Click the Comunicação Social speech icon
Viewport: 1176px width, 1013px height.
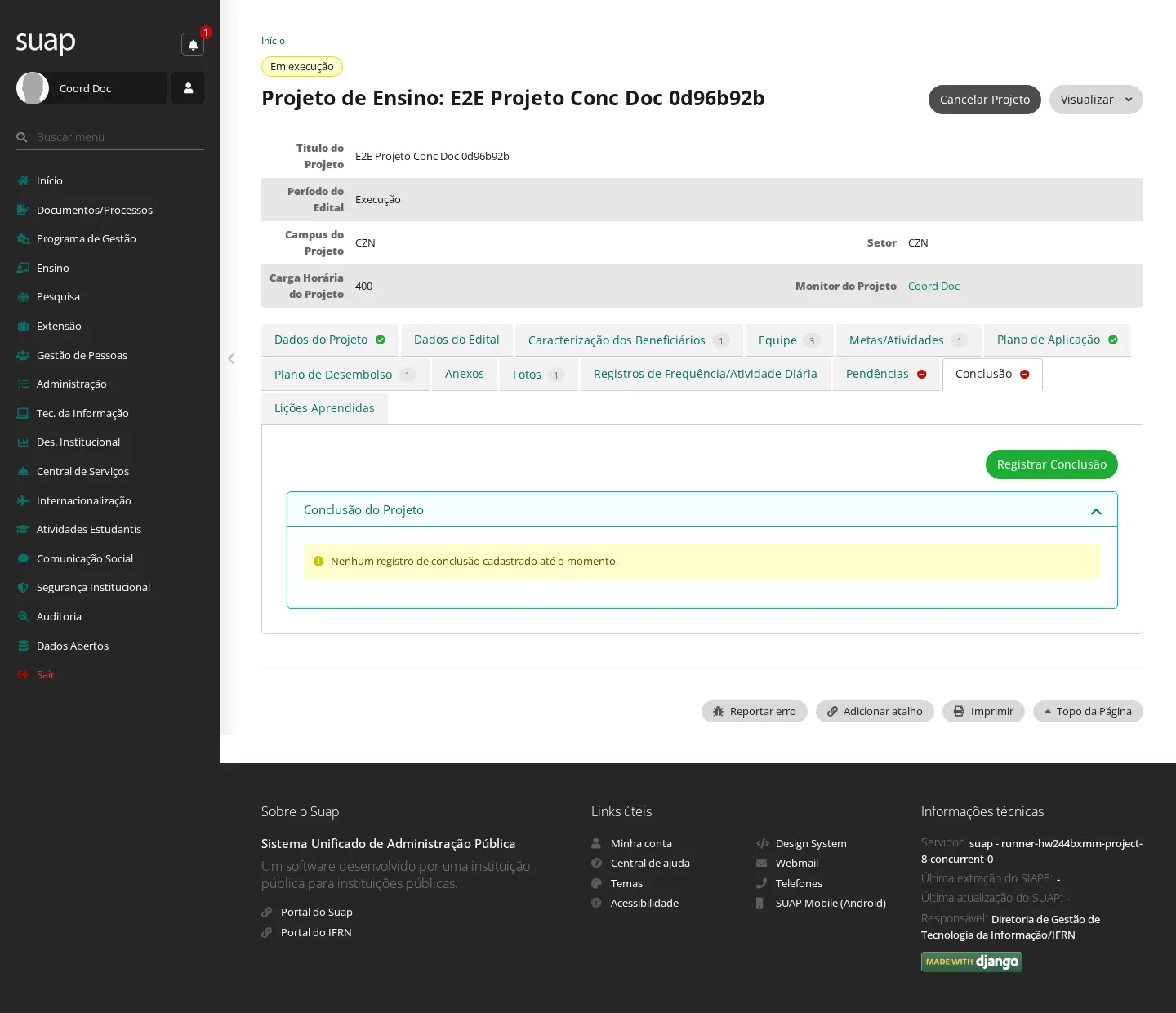pyautogui.click(x=23, y=558)
